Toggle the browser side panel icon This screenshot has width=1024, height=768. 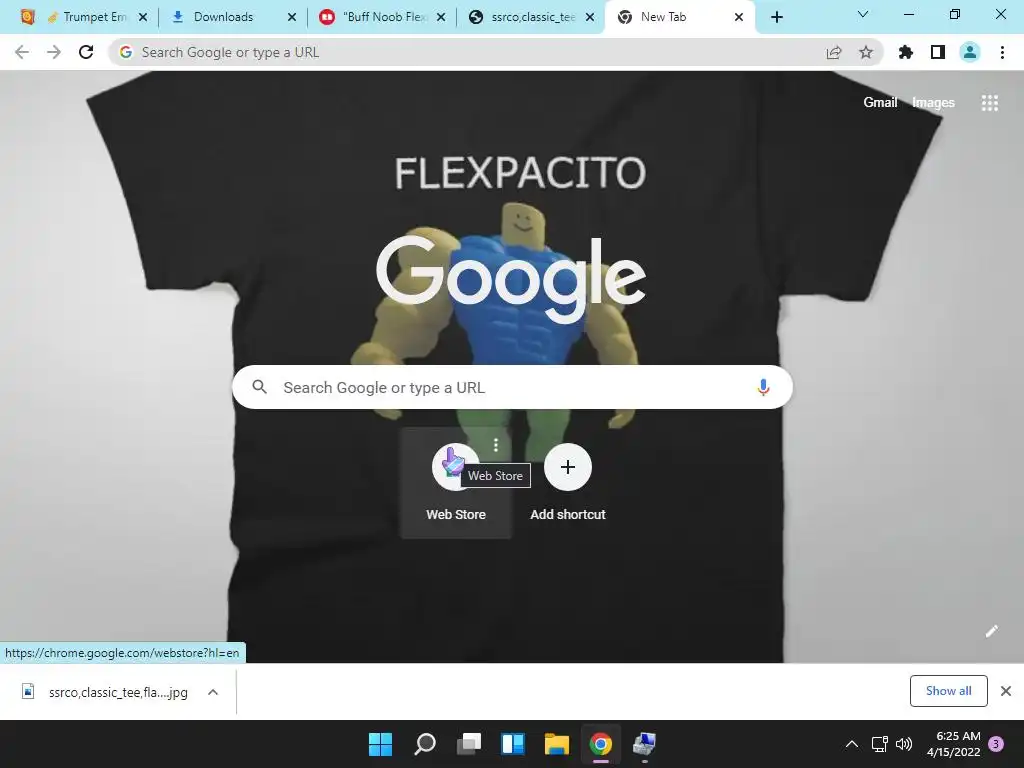[938, 52]
